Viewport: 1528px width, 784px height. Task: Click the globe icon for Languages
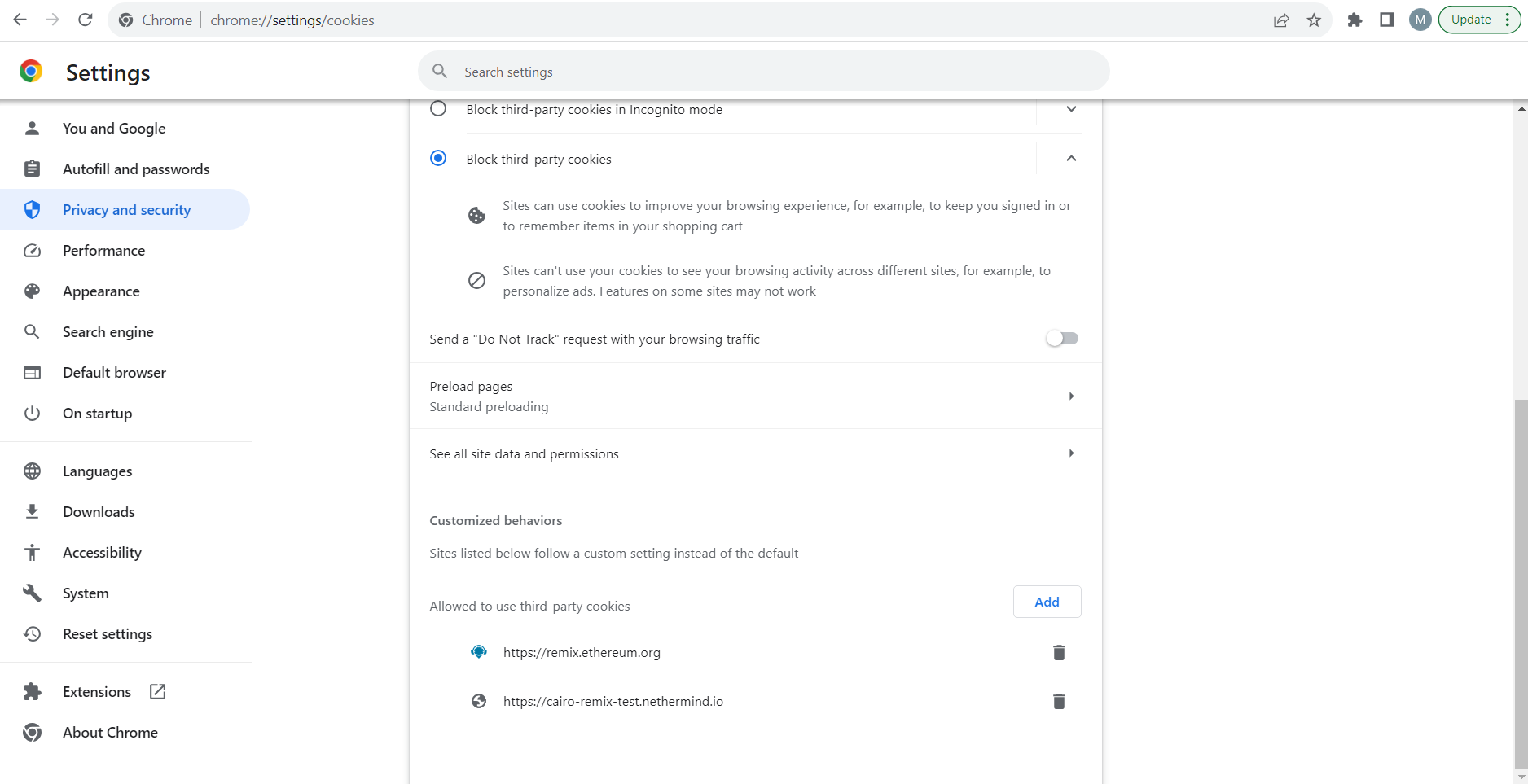click(32, 471)
